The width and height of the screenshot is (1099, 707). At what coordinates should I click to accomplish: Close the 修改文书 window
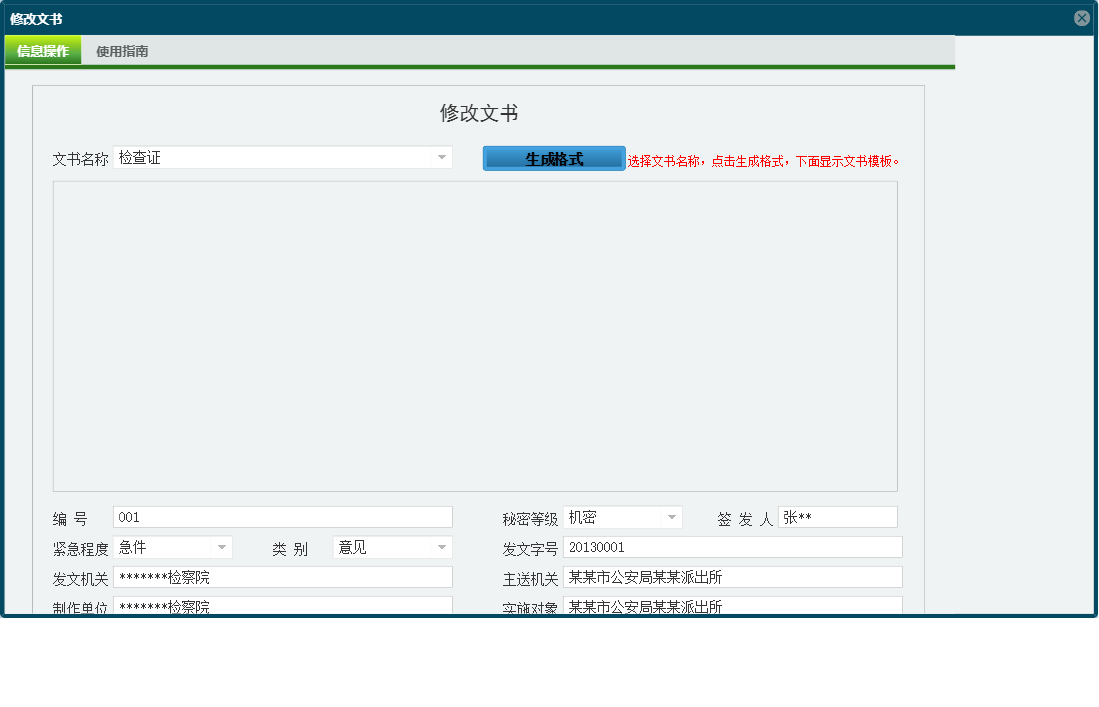(x=1081, y=17)
